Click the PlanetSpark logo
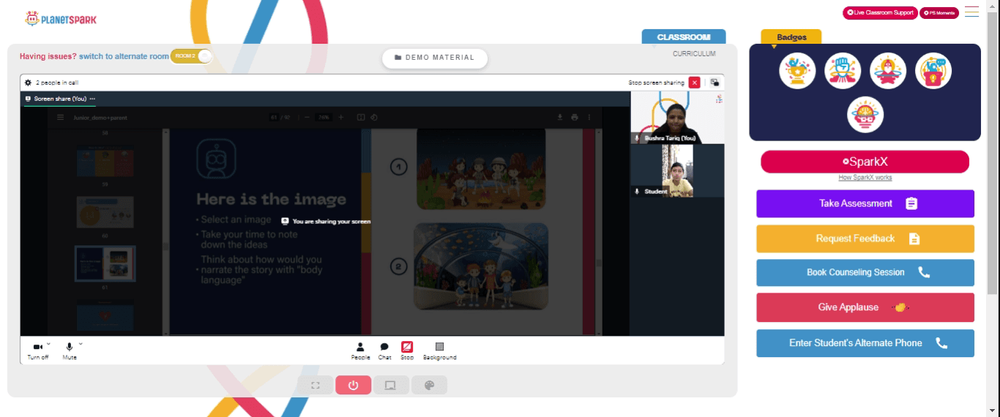 click(61, 19)
